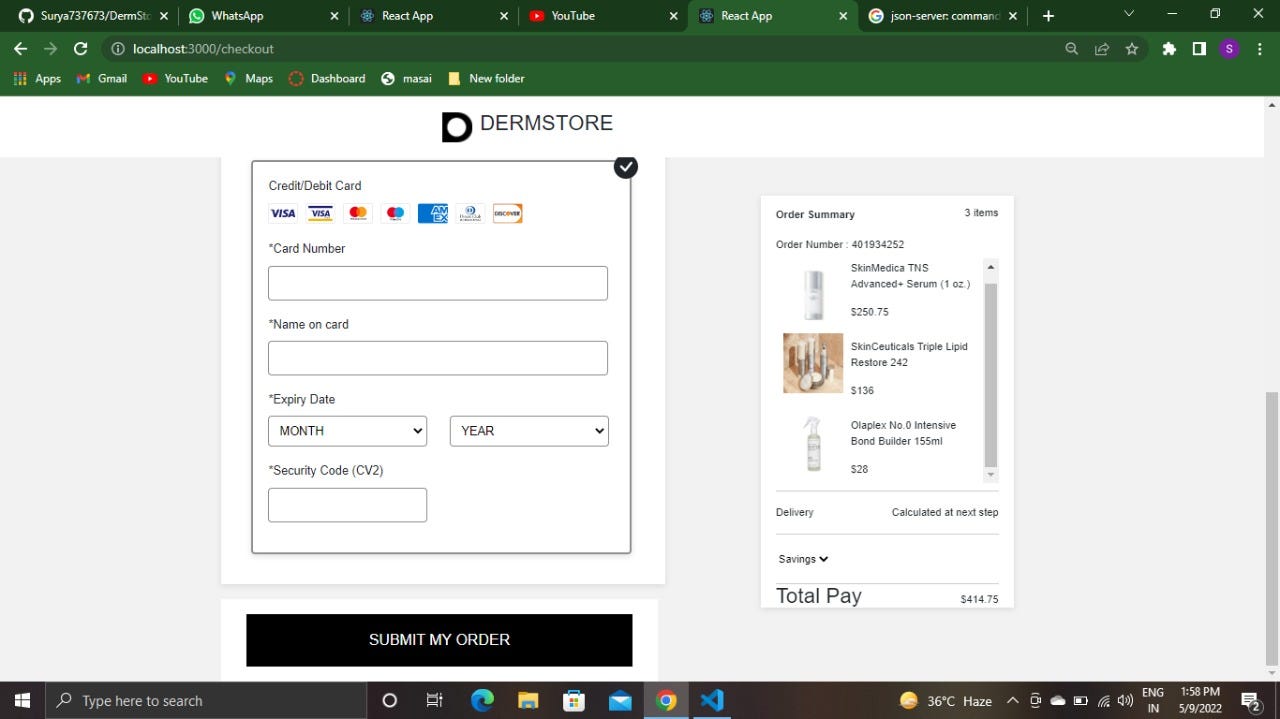
Task: Click the share page icon in address bar
Action: [x=1102, y=48]
